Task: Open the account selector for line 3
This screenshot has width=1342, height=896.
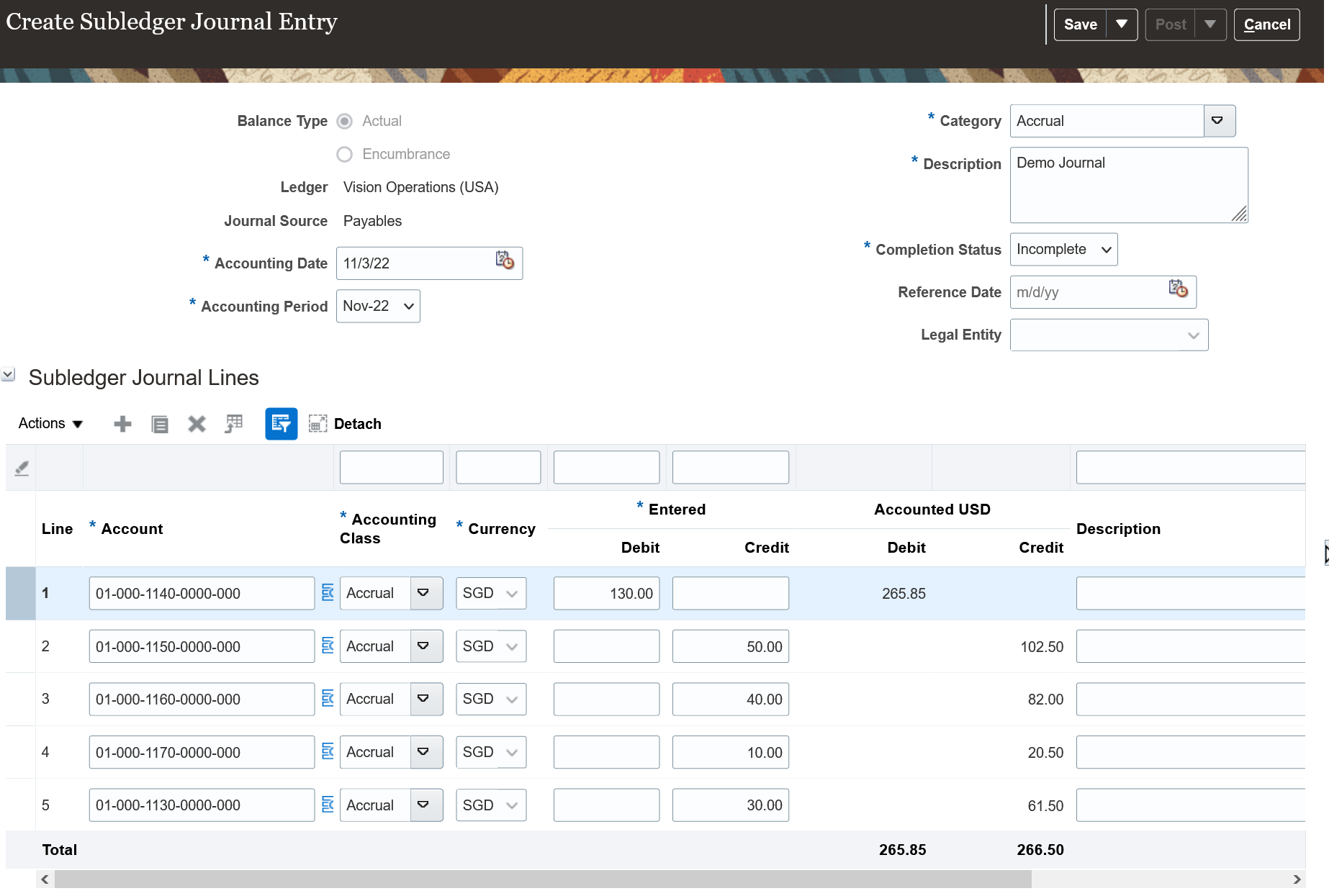Action: tap(328, 699)
